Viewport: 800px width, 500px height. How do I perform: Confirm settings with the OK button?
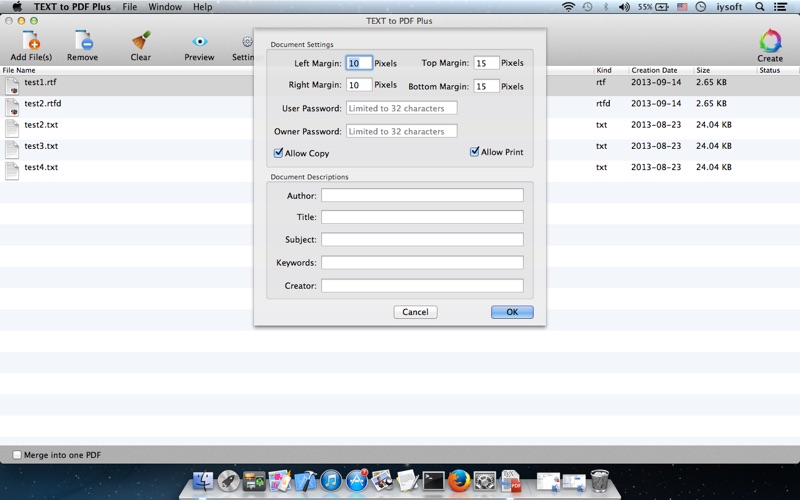pyautogui.click(x=512, y=312)
